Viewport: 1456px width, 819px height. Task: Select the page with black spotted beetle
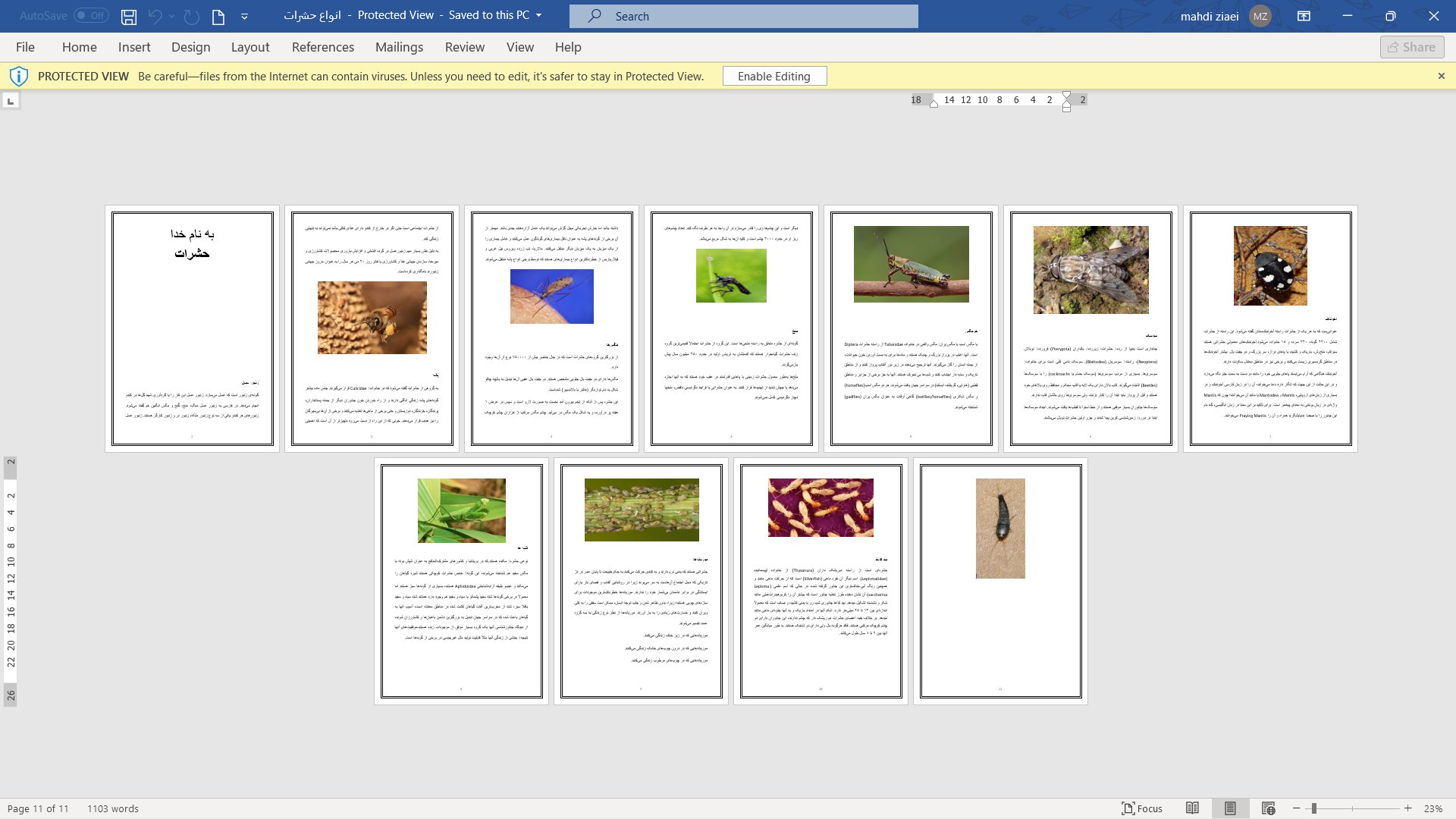pos(1270,328)
